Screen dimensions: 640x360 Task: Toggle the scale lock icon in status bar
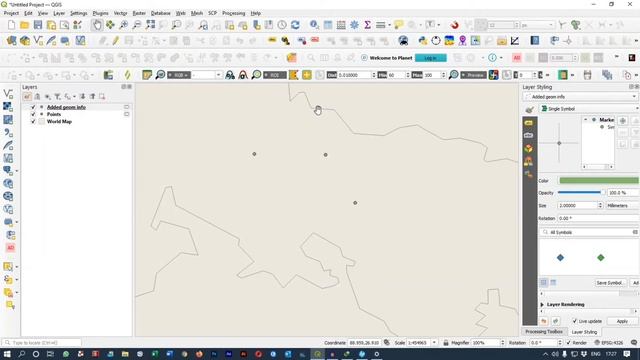coord(446,343)
